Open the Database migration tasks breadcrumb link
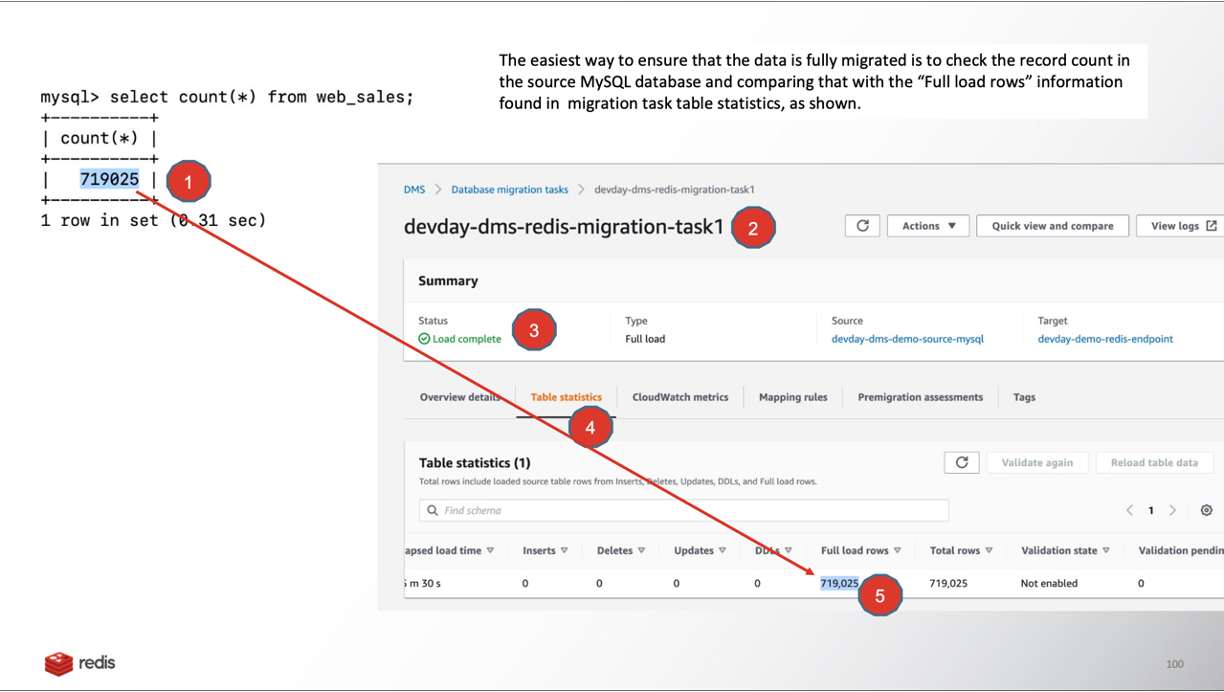This screenshot has width=1224, height=692. [x=509, y=189]
